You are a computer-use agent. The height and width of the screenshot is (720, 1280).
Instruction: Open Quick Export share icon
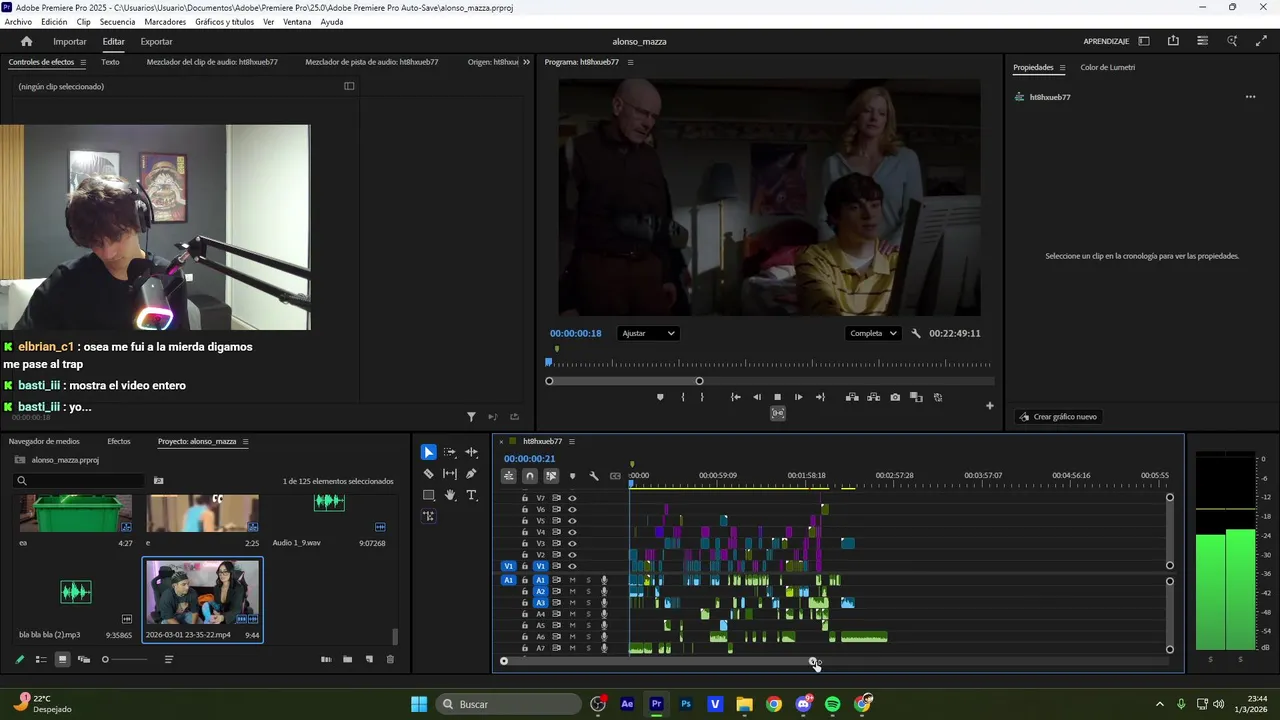1173,41
